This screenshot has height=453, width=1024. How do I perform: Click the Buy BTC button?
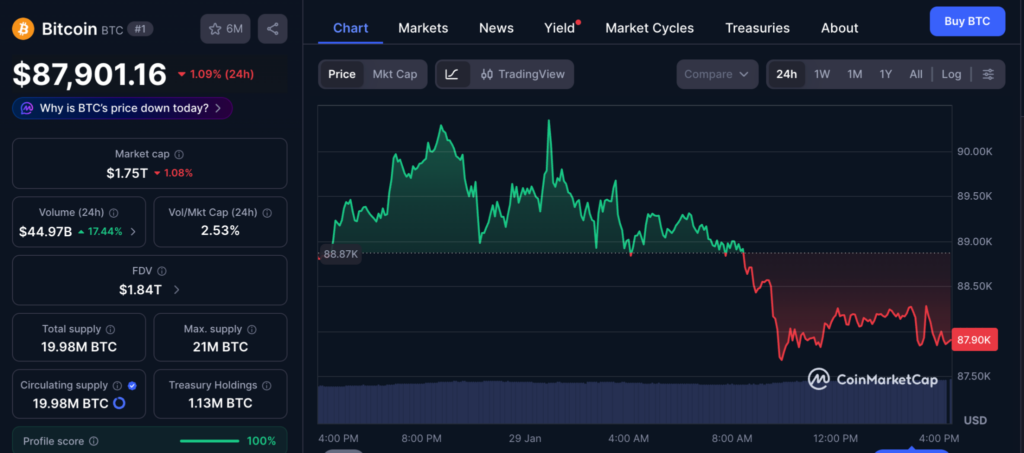[x=966, y=21]
